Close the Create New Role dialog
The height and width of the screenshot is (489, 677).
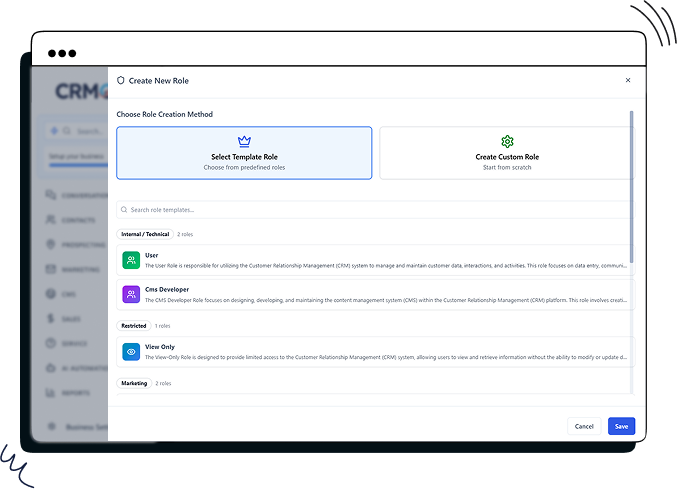[628, 80]
